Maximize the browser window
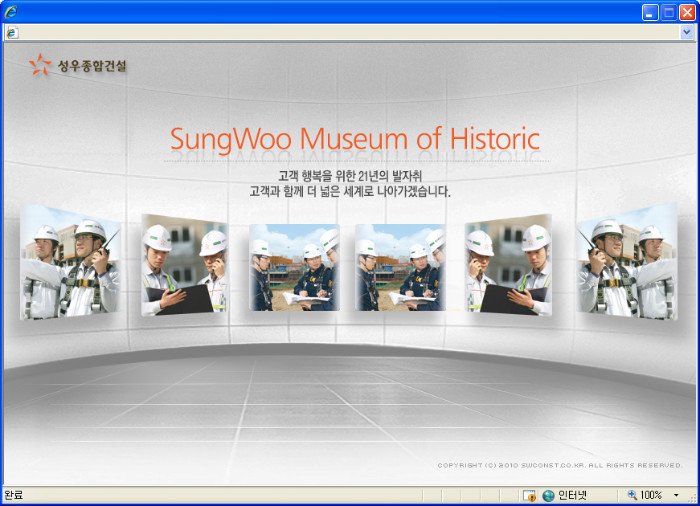The width and height of the screenshot is (700, 506). [x=669, y=13]
